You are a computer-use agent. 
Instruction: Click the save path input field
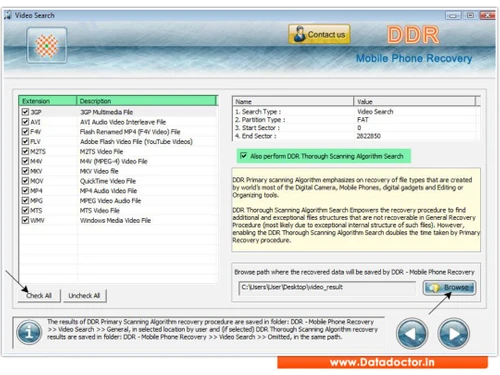(x=327, y=288)
